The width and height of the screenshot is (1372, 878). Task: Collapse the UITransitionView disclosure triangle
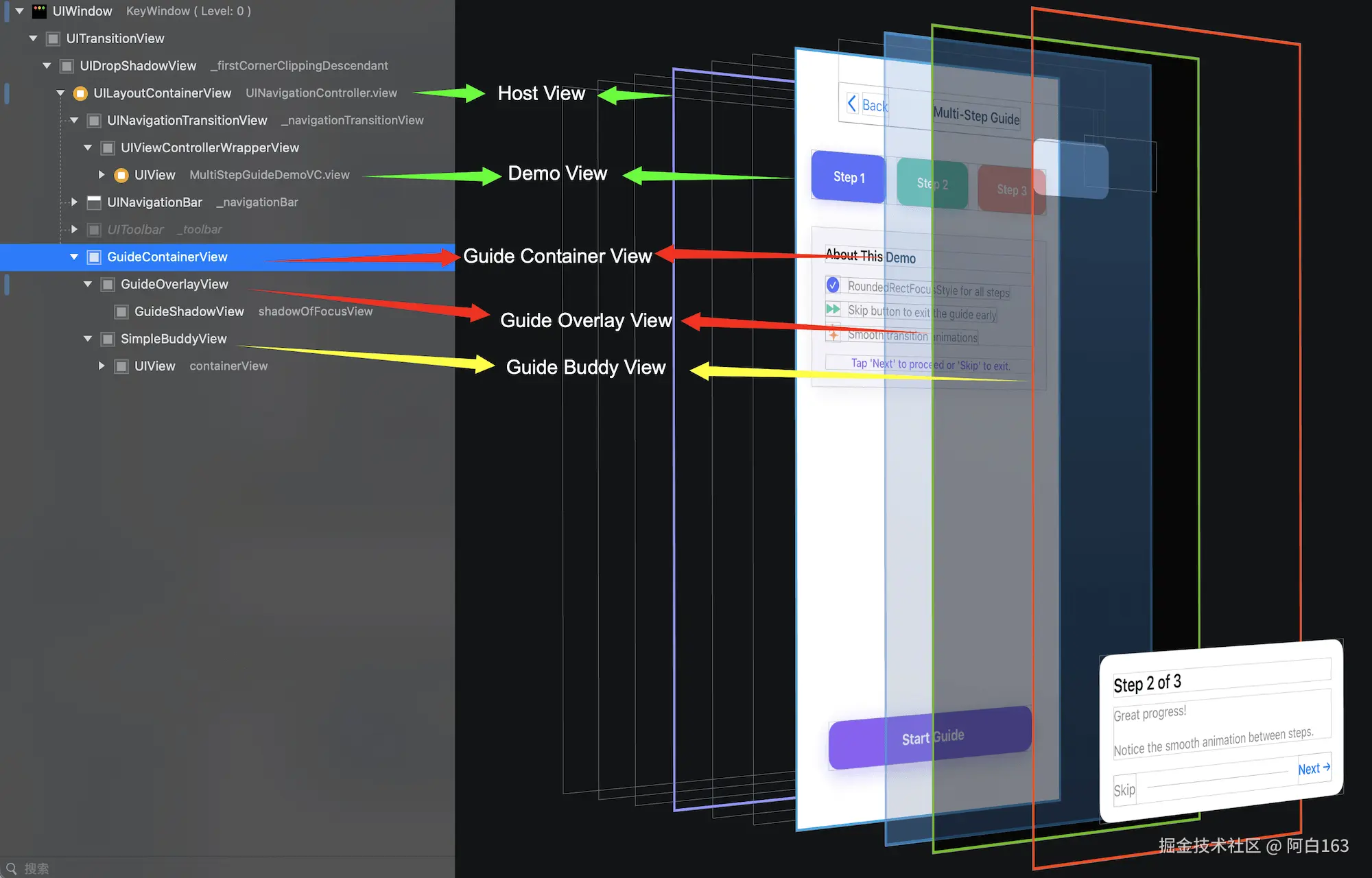[x=33, y=38]
